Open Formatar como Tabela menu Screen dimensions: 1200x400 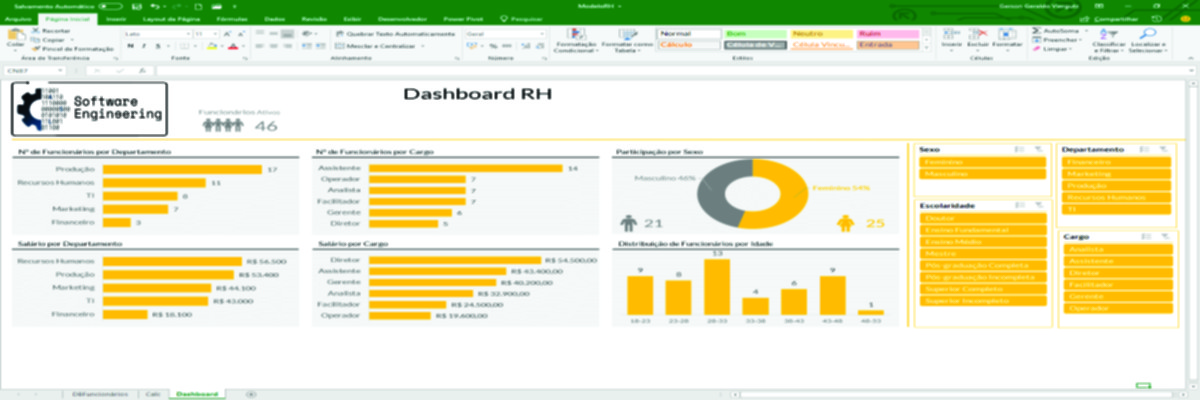(627, 40)
